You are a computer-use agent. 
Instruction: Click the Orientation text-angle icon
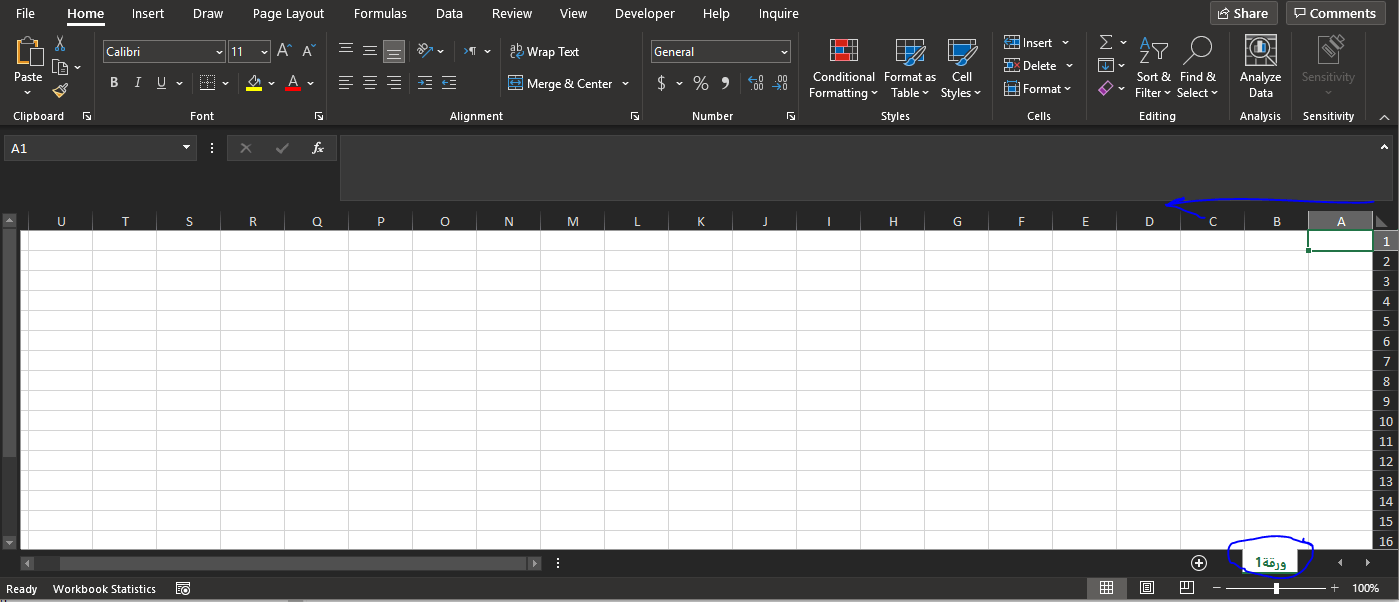coord(425,51)
